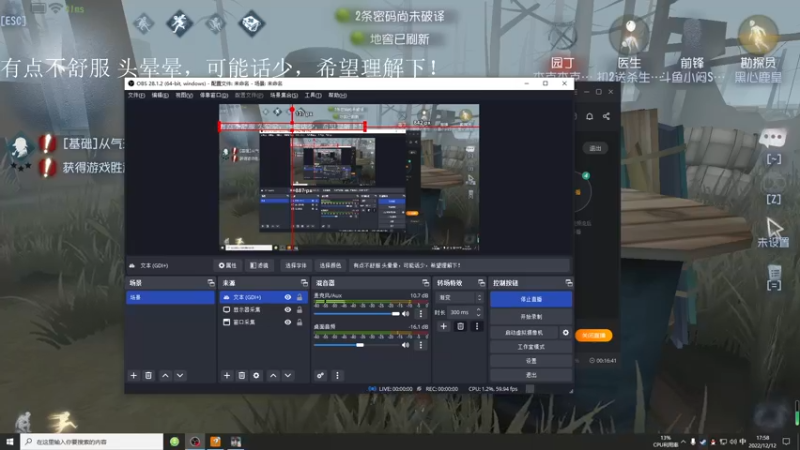Click the 选择字体 button
800x450 pixels.
(295, 265)
